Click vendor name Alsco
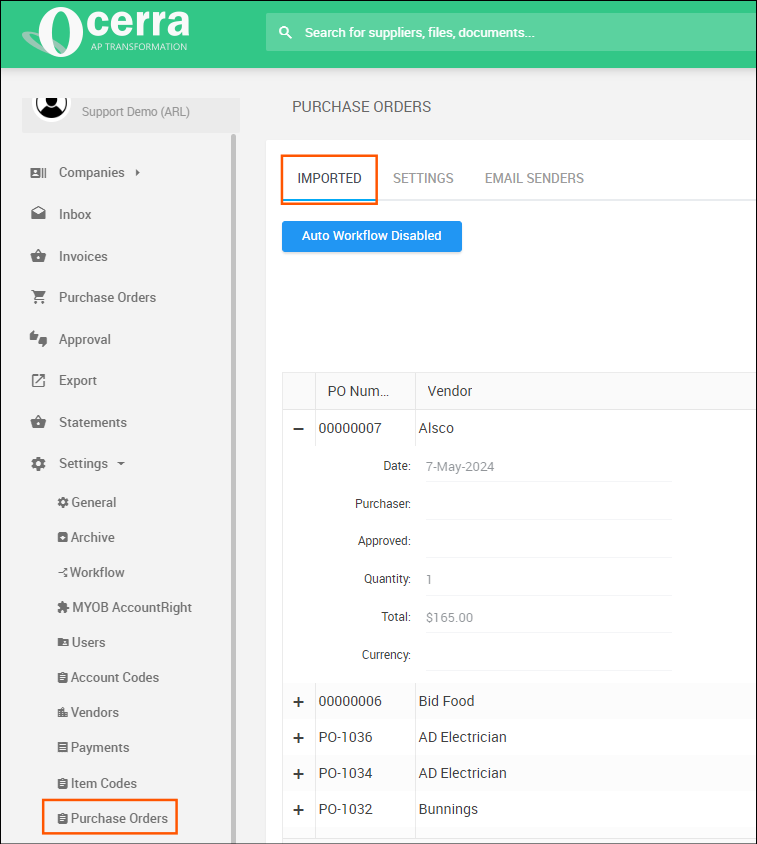Viewport: 757px width, 844px height. (436, 428)
